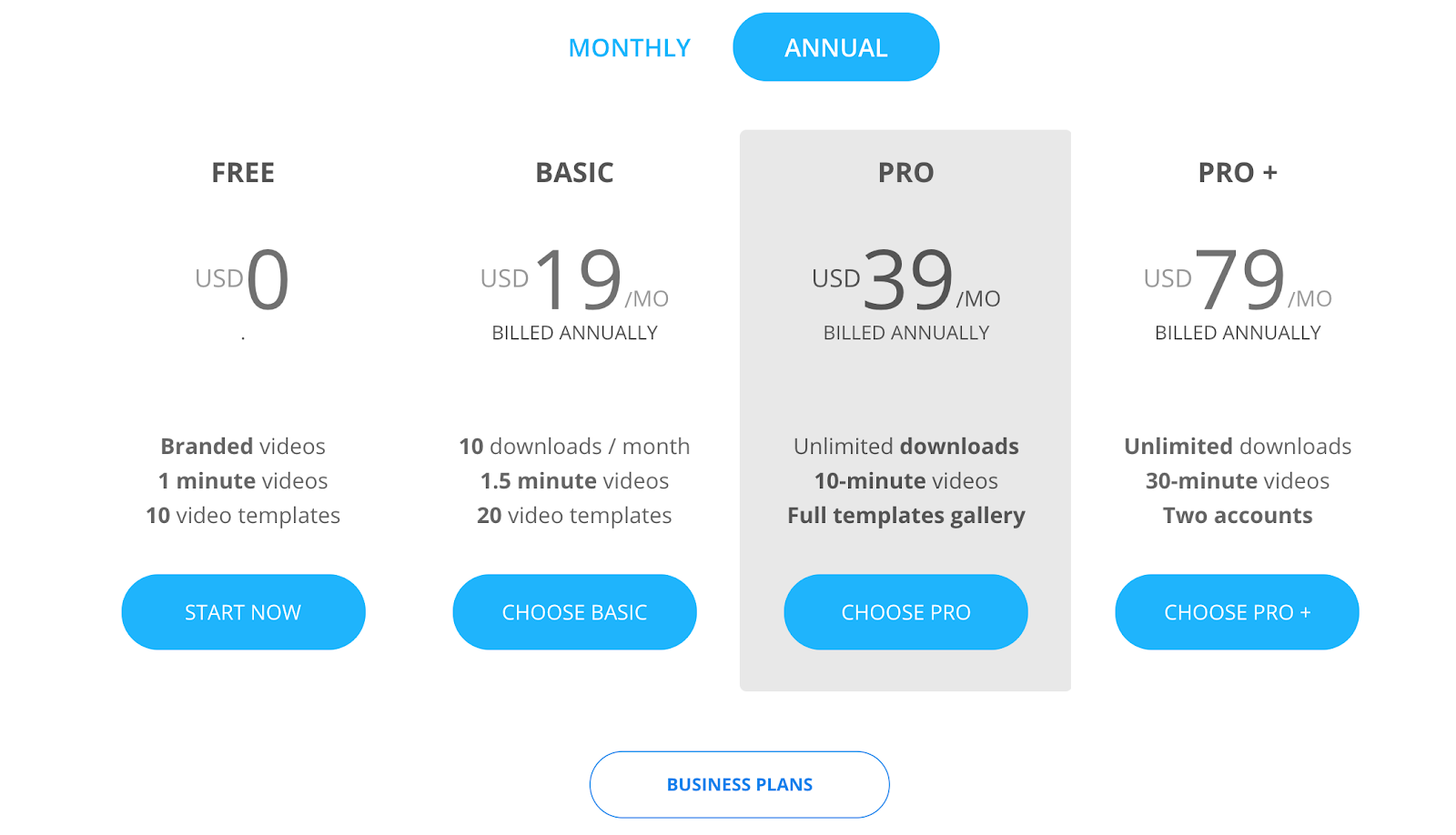Click the '30-minute videos' feature text
The height and width of the screenshot is (835, 1456).
1238,481
